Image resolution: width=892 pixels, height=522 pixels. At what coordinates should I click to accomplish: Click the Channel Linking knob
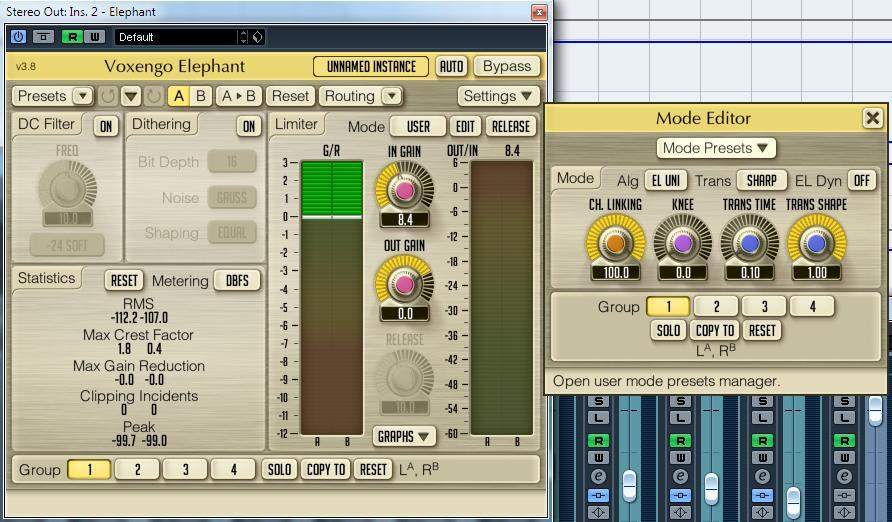click(x=615, y=243)
